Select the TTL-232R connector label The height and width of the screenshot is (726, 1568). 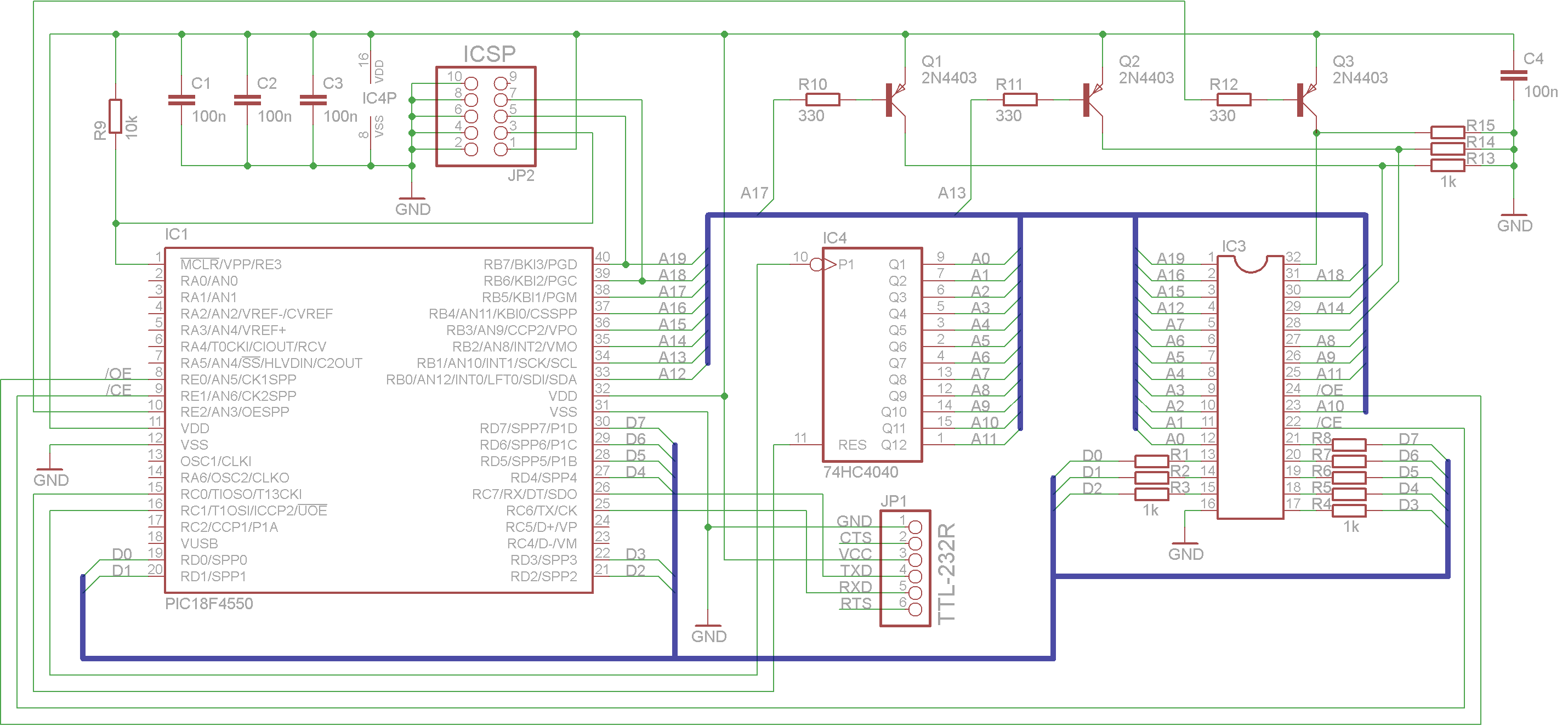pyautogui.click(x=946, y=574)
